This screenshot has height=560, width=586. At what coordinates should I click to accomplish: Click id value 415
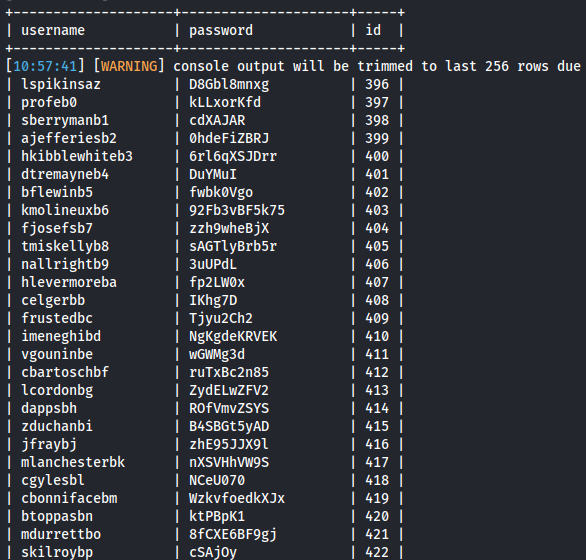(x=377, y=426)
